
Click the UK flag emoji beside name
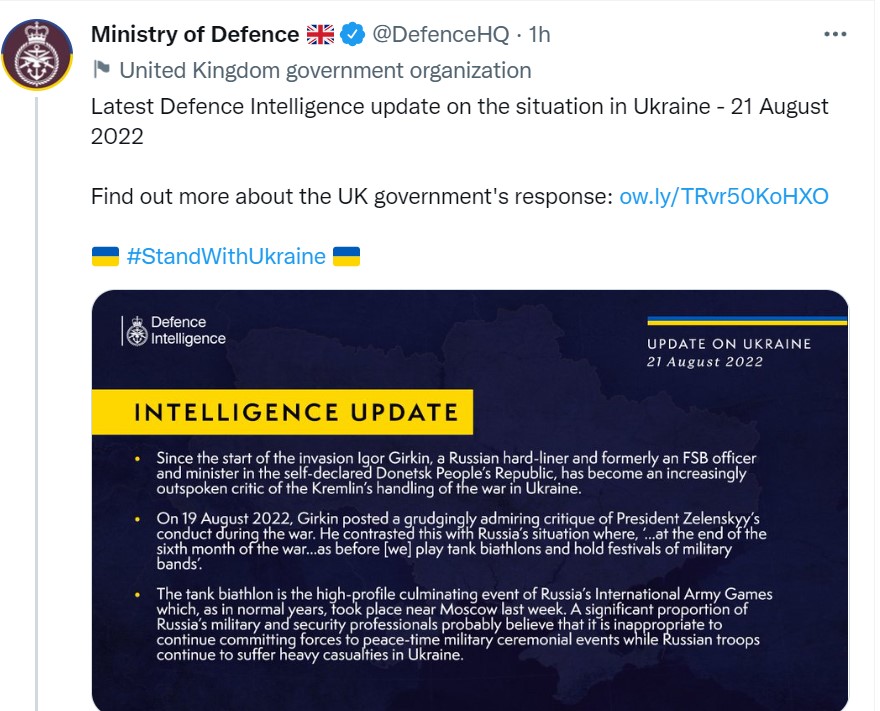coord(320,34)
